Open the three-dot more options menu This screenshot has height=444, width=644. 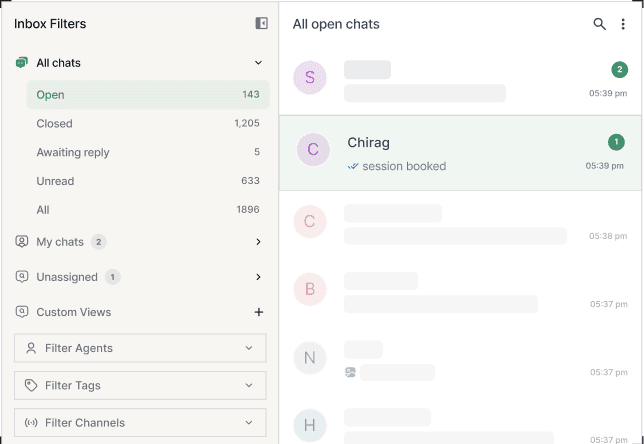(x=624, y=24)
